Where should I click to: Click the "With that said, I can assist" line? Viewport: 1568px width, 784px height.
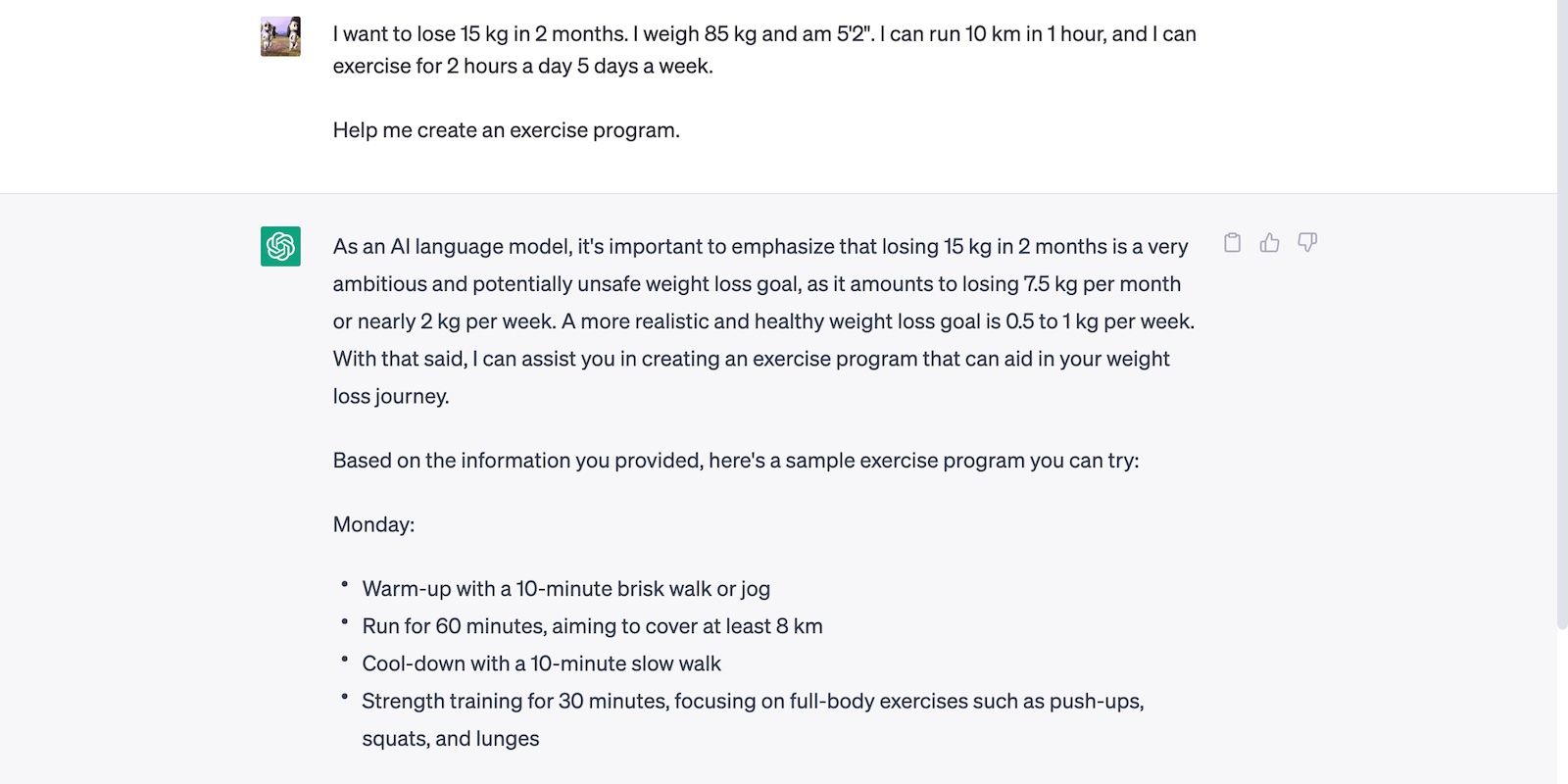(751, 359)
